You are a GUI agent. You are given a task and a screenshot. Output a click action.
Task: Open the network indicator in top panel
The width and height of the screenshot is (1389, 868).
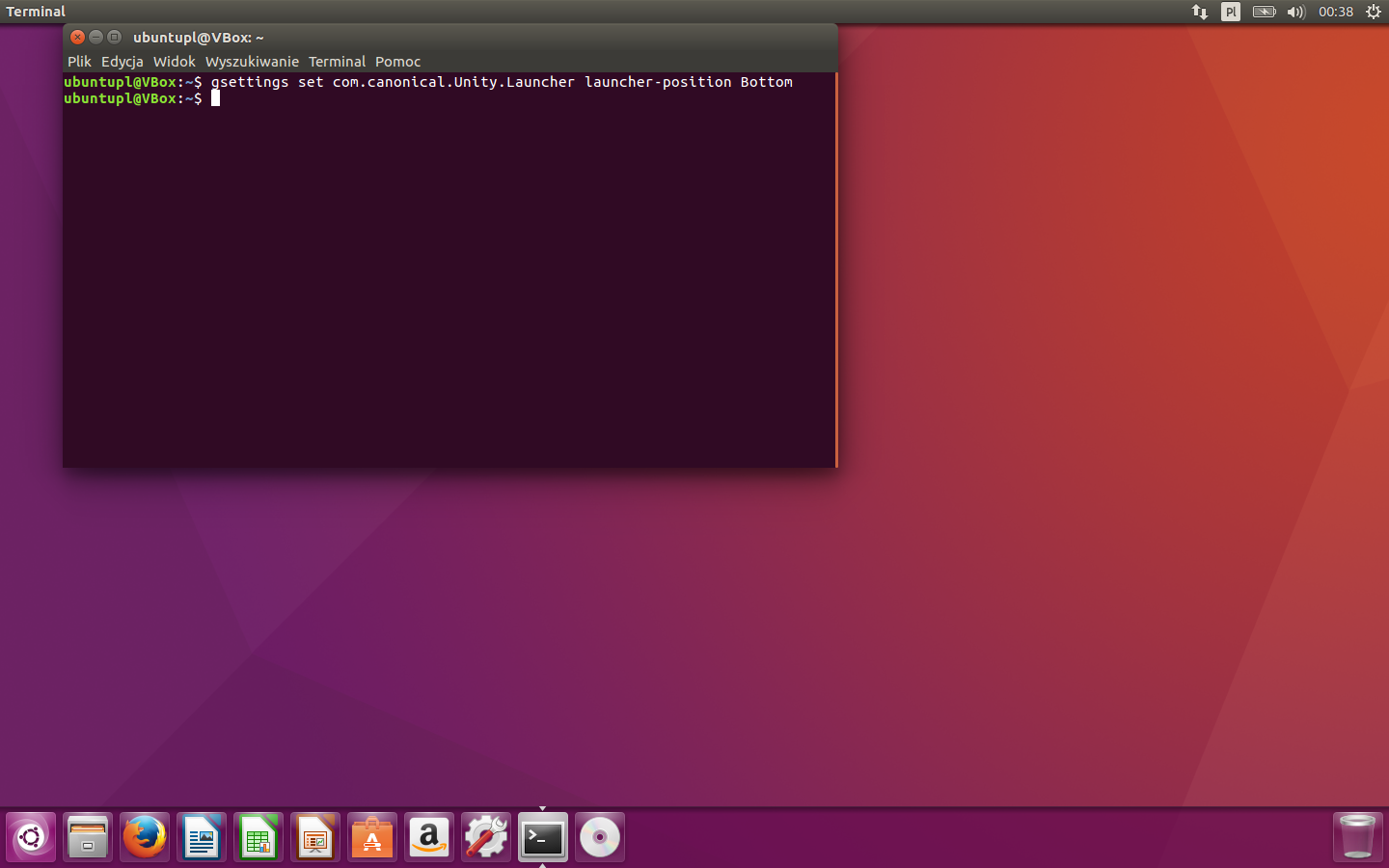tap(1200, 12)
